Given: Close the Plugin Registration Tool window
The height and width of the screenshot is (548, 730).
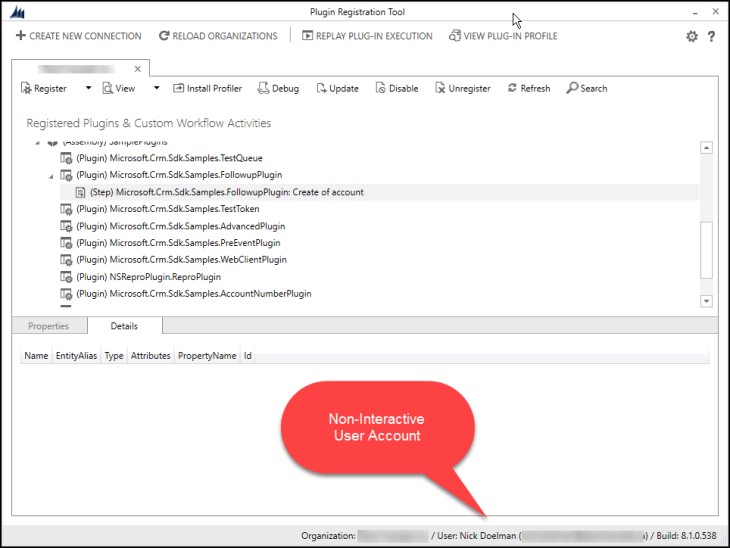Looking at the screenshot, I should [x=716, y=12].
